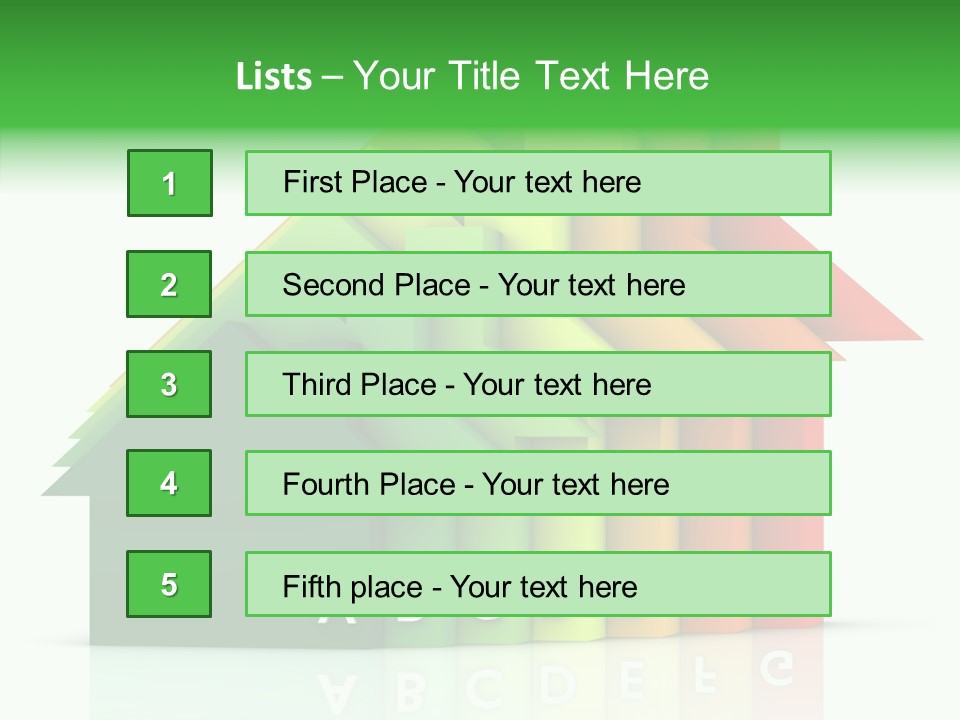Select the 'Fourth Place' text bar

[538, 483]
